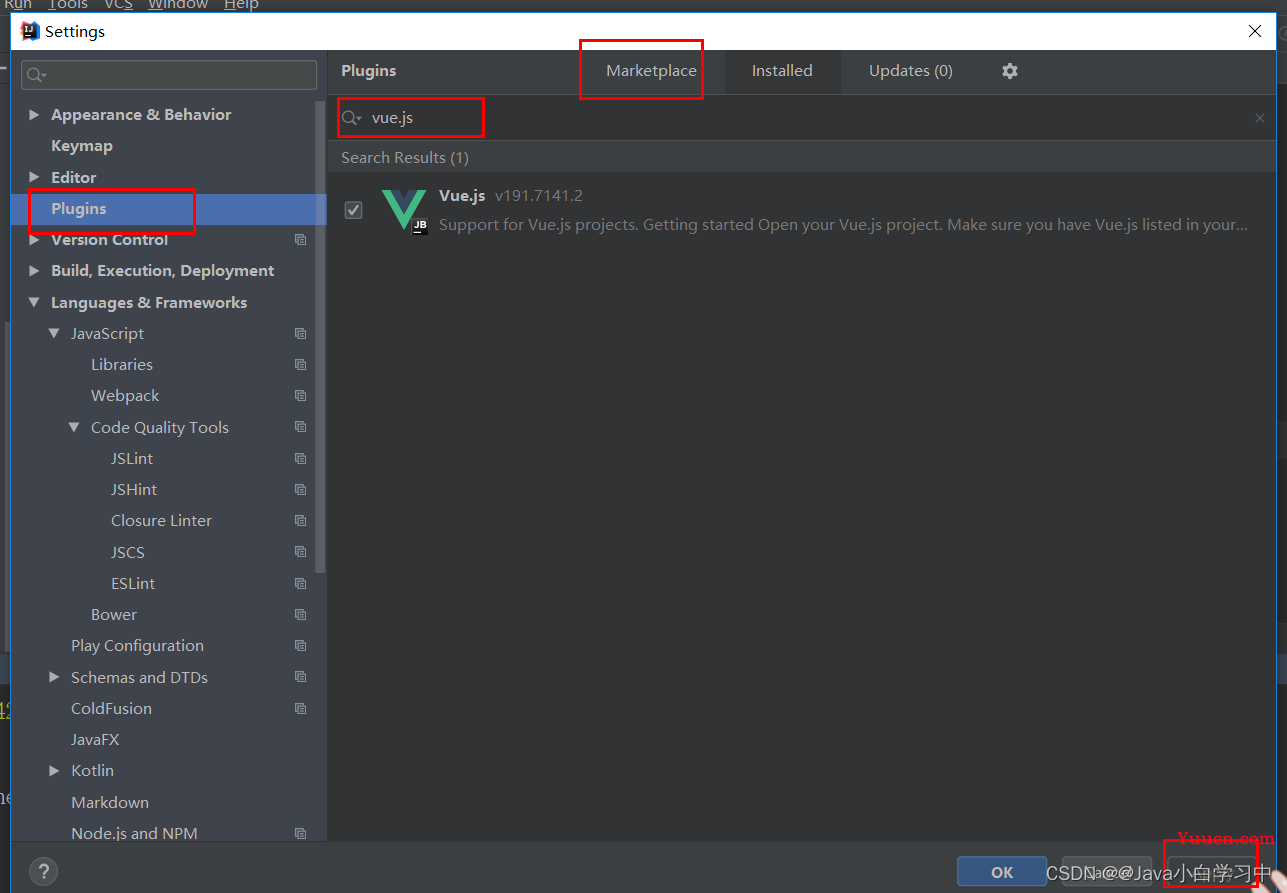
Task: Click the settings search magnifier icon
Action: [x=36, y=75]
